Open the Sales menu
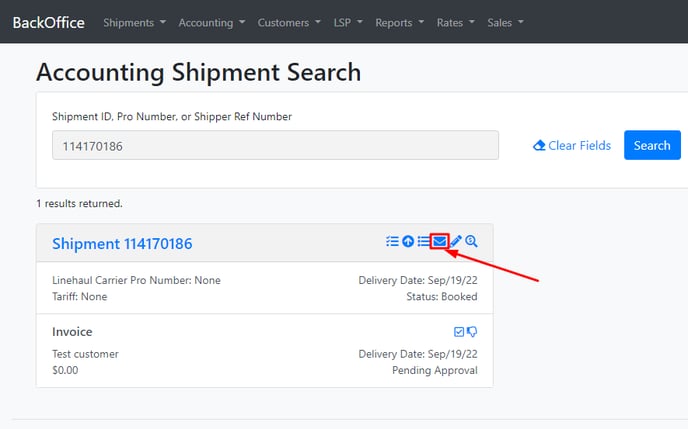 click(x=505, y=22)
